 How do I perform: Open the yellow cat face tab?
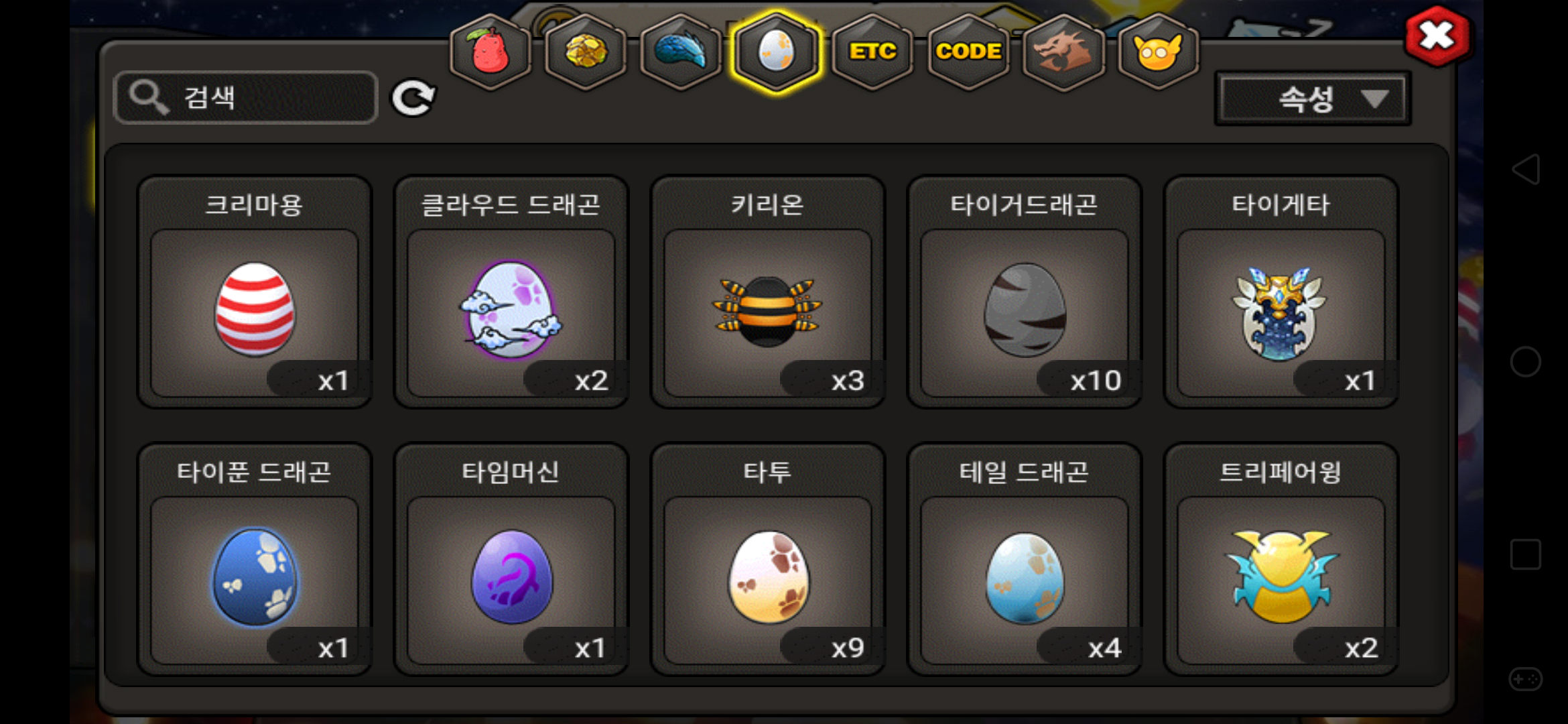point(1159,52)
